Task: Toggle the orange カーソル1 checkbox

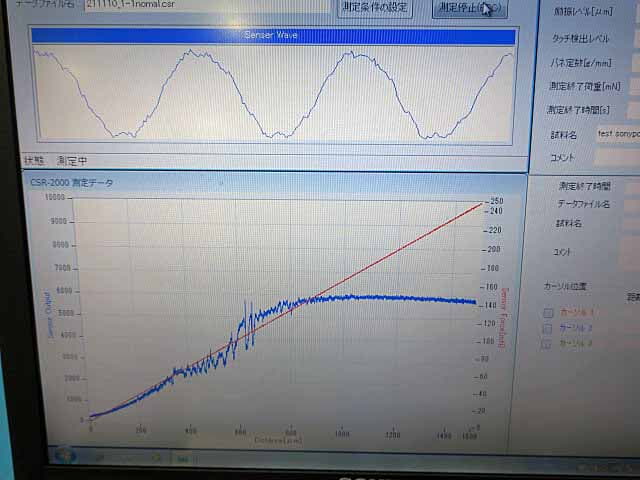Action: click(x=548, y=313)
